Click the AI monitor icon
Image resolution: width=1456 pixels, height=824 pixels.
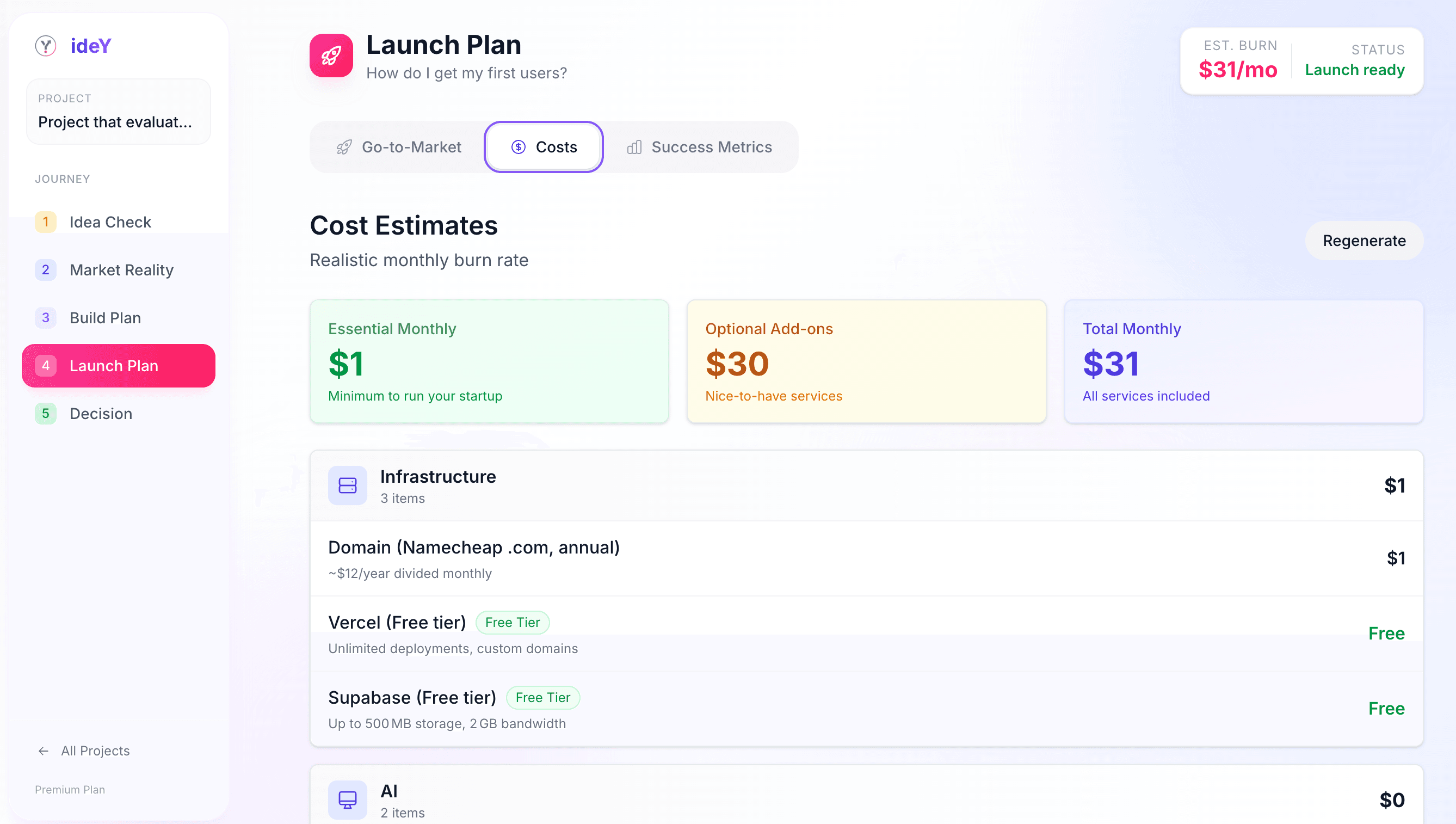pos(347,800)
